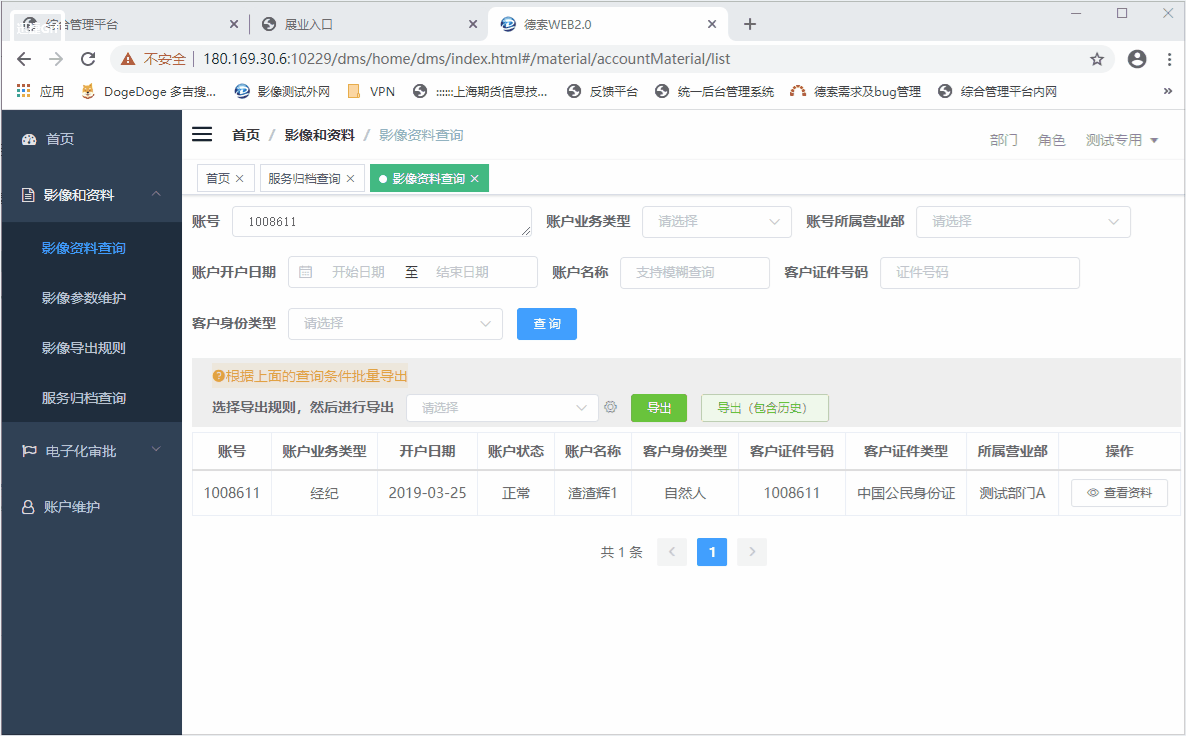Open 账户维护 in the sidebar
The width and height of the screenshot is (1186, 736).
[x=91, y=507]
